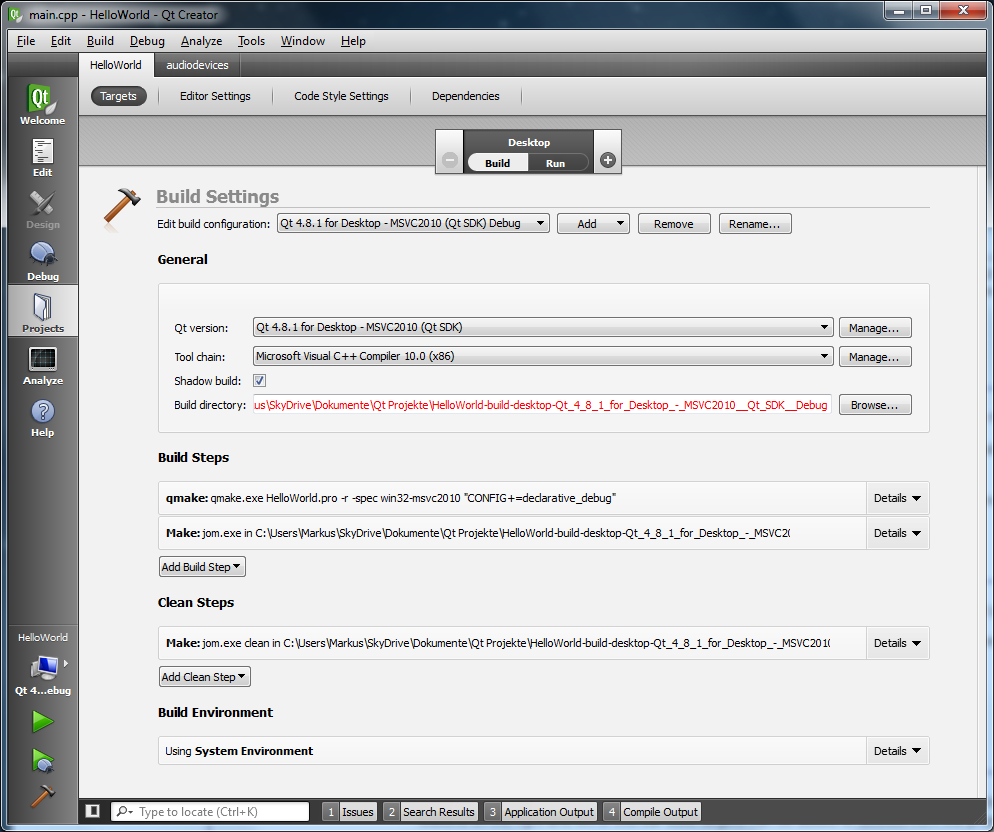Expand Build Environment Details
The width and height of the screenshot is (994, 832).
[897, 751]
